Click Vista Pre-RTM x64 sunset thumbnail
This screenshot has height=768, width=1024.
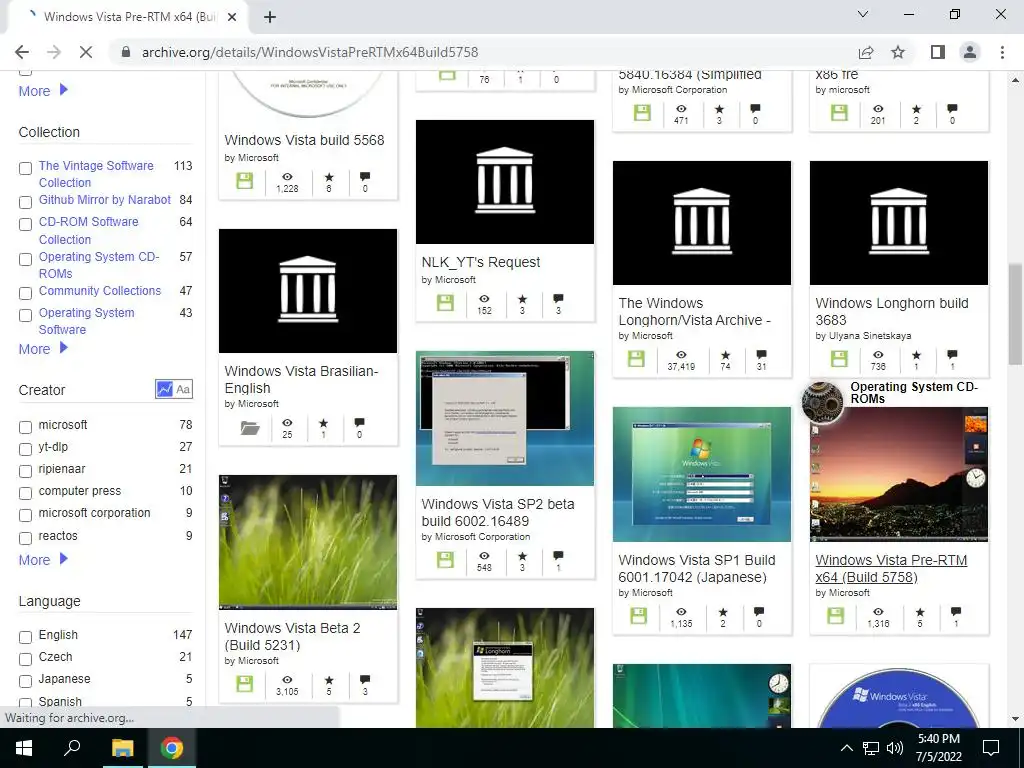tap(899, 474)
